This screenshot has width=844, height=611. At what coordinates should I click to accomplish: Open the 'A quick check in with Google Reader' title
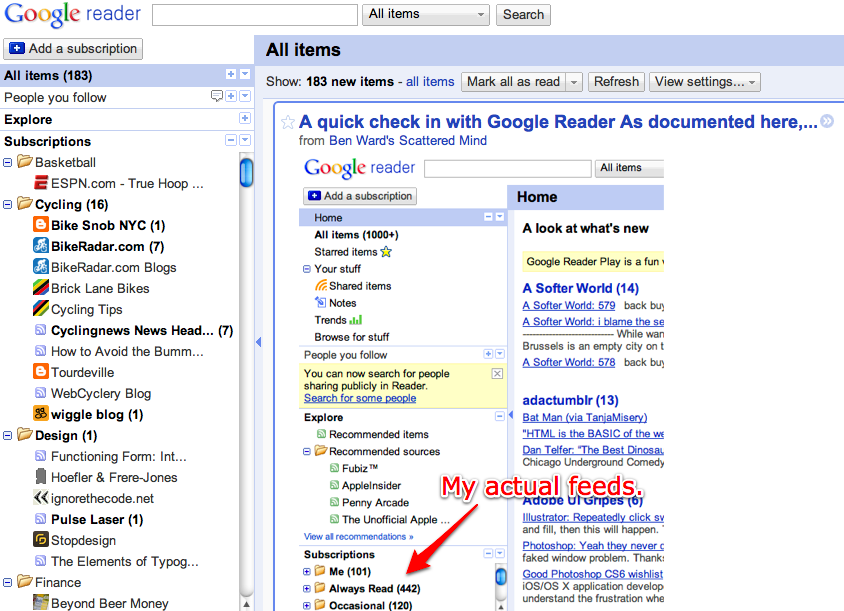coord(558,122)
